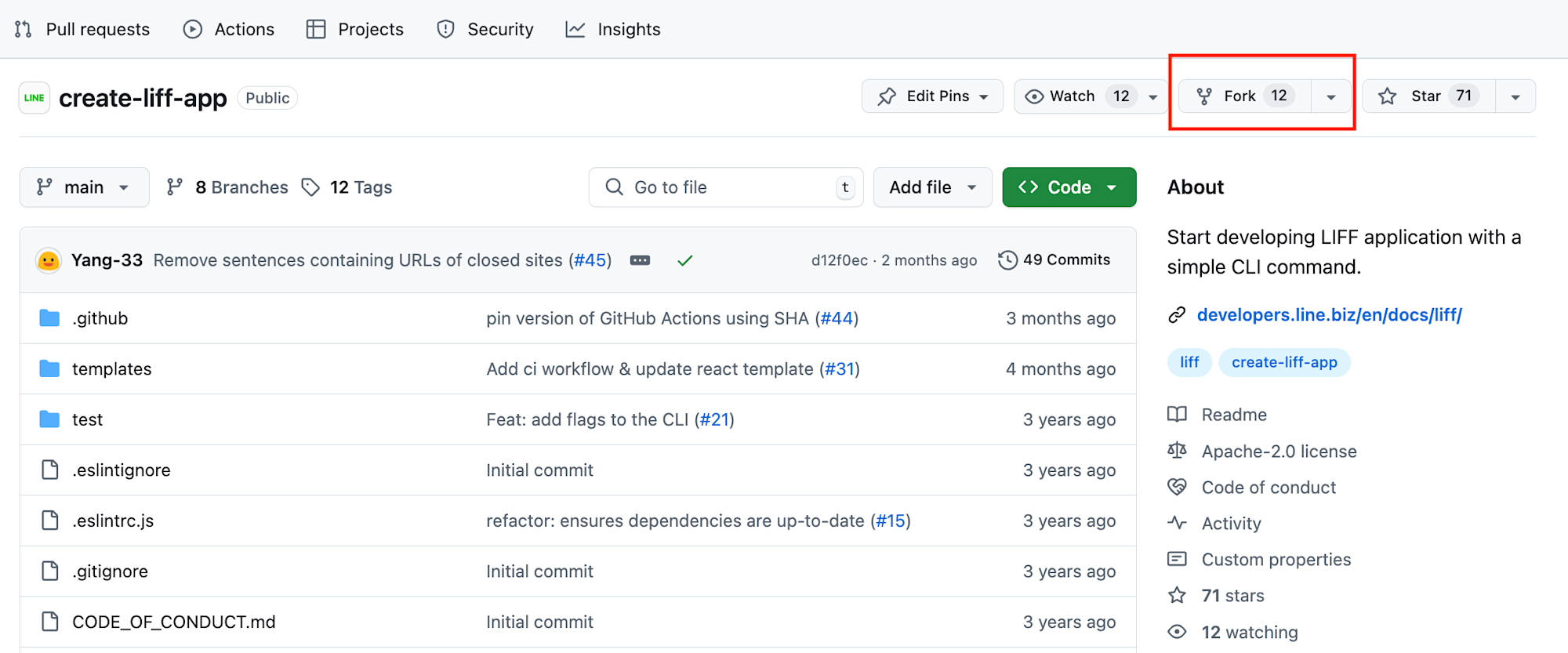The height and width of the screenshot is (653, 1568).
Task: Click the file icon beside CODE_OF_CONDUCT.md
Action: coord(50,622)
